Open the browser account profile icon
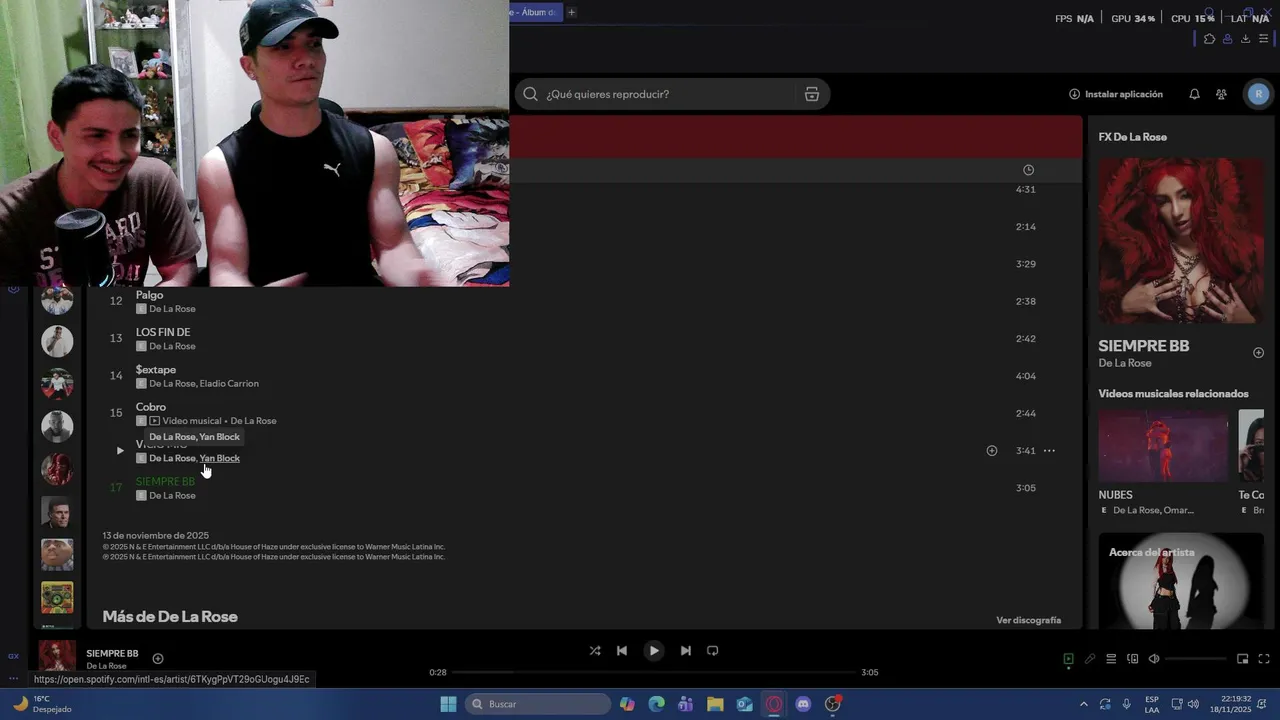1280x720 pixels. click(x=1227, y=39)
